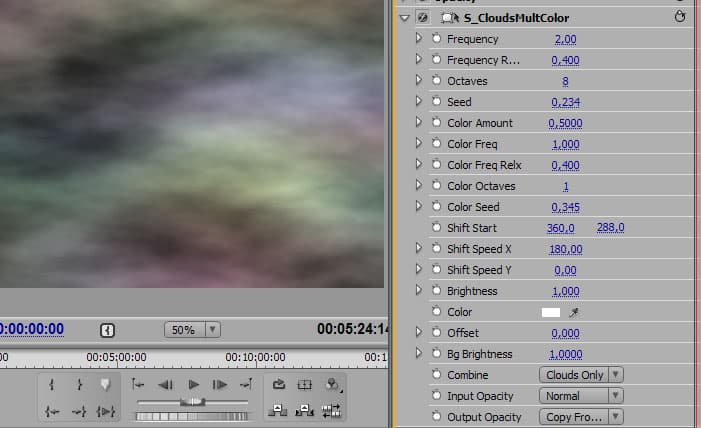This screenshot has width=701, height=428.
Task: Toggle animation stopwatch for Combine
Action: [x=436, y=375]
